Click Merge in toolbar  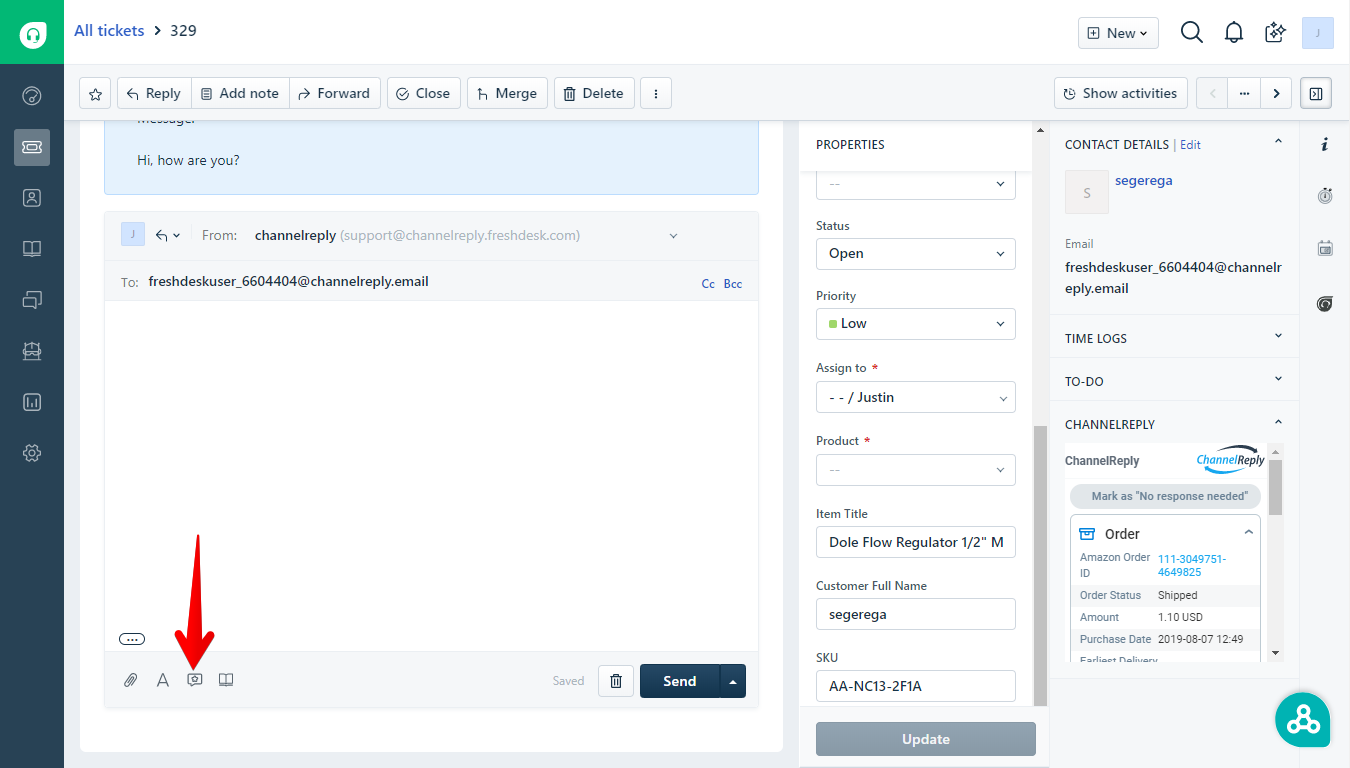(x=507, y=94)
